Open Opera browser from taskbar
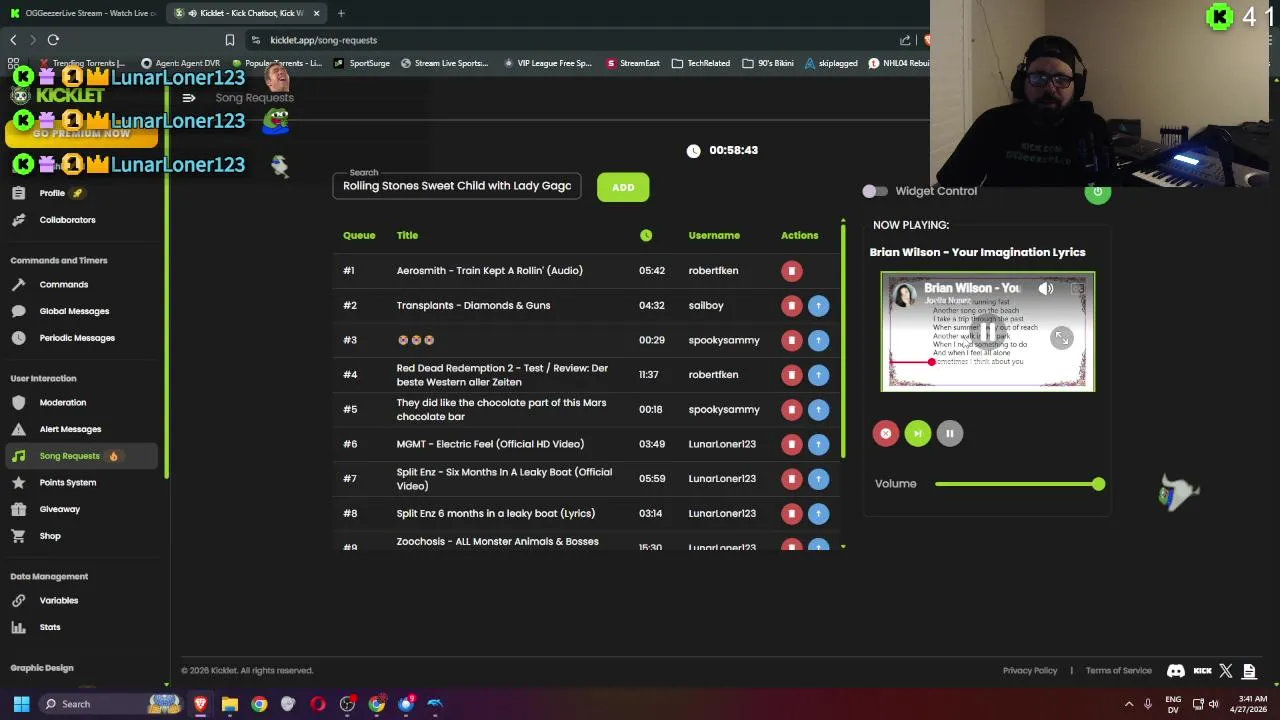Viewport: 1280px width, 720px height. pos(318,704)
